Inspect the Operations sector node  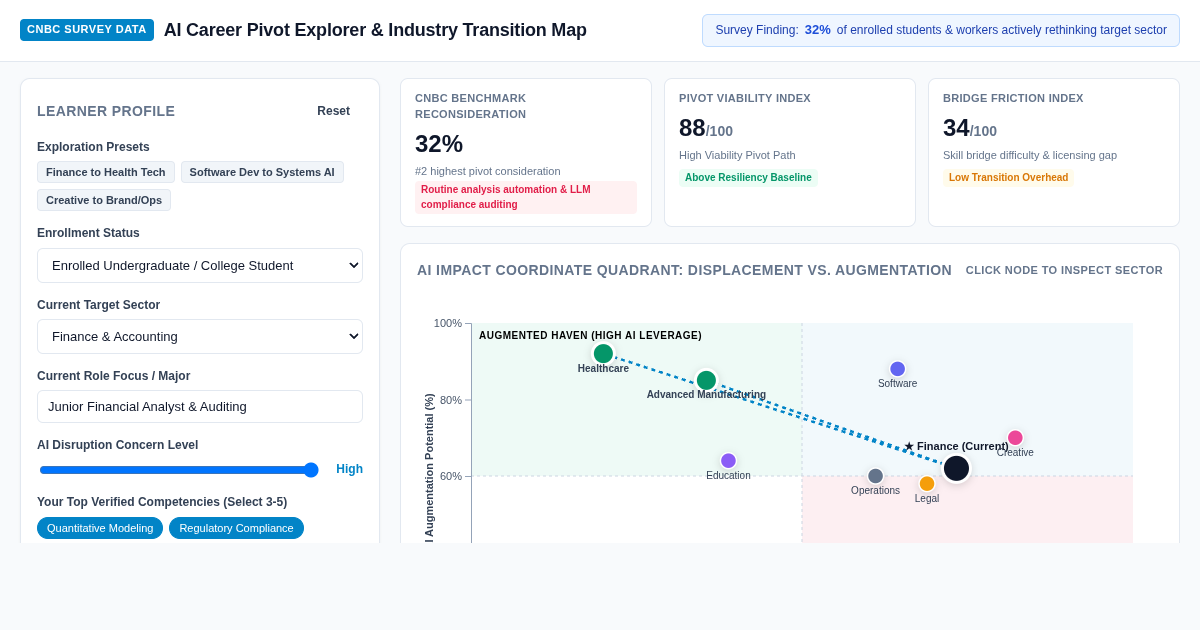point(875,476)
